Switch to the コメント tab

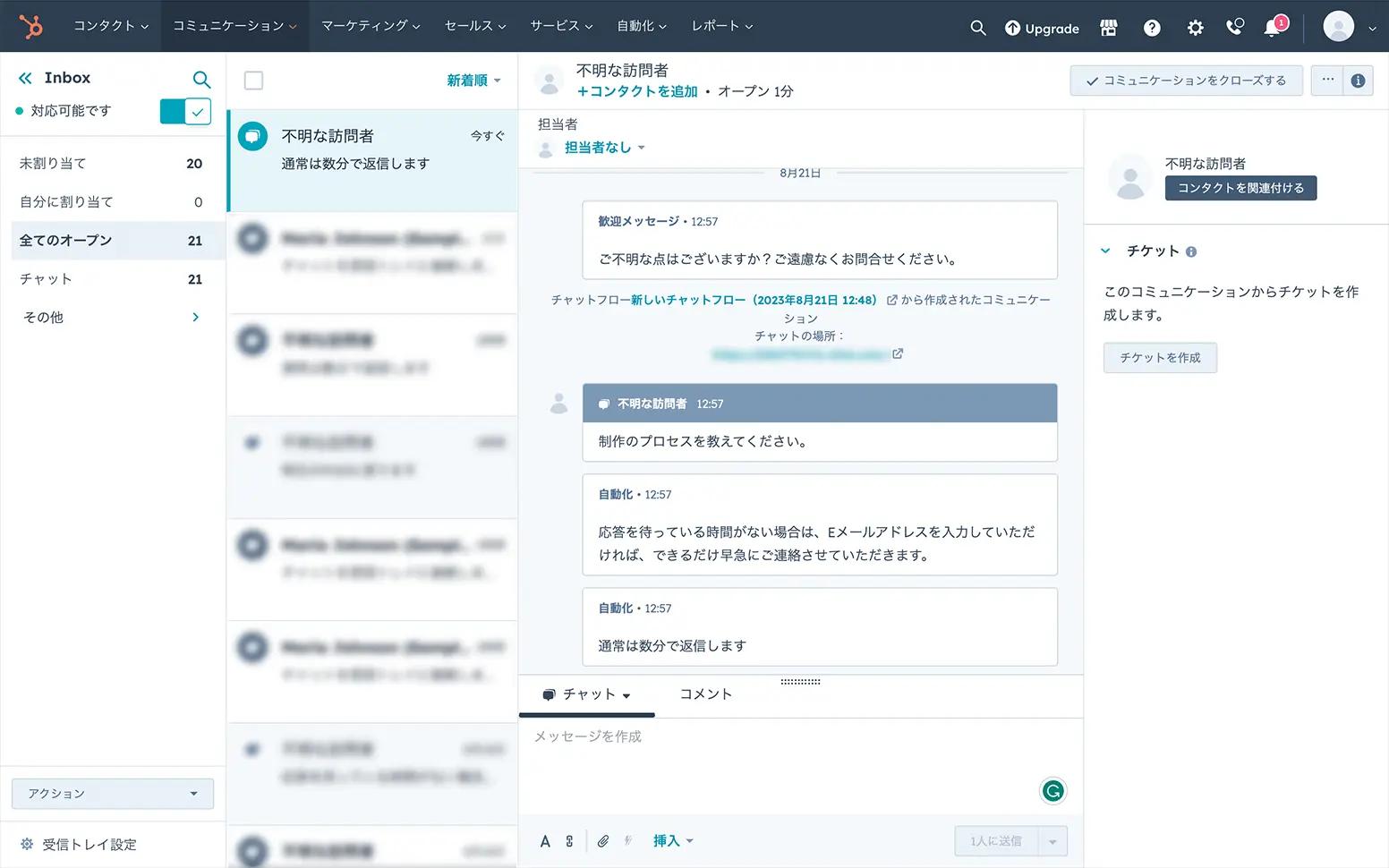(705, 694)
